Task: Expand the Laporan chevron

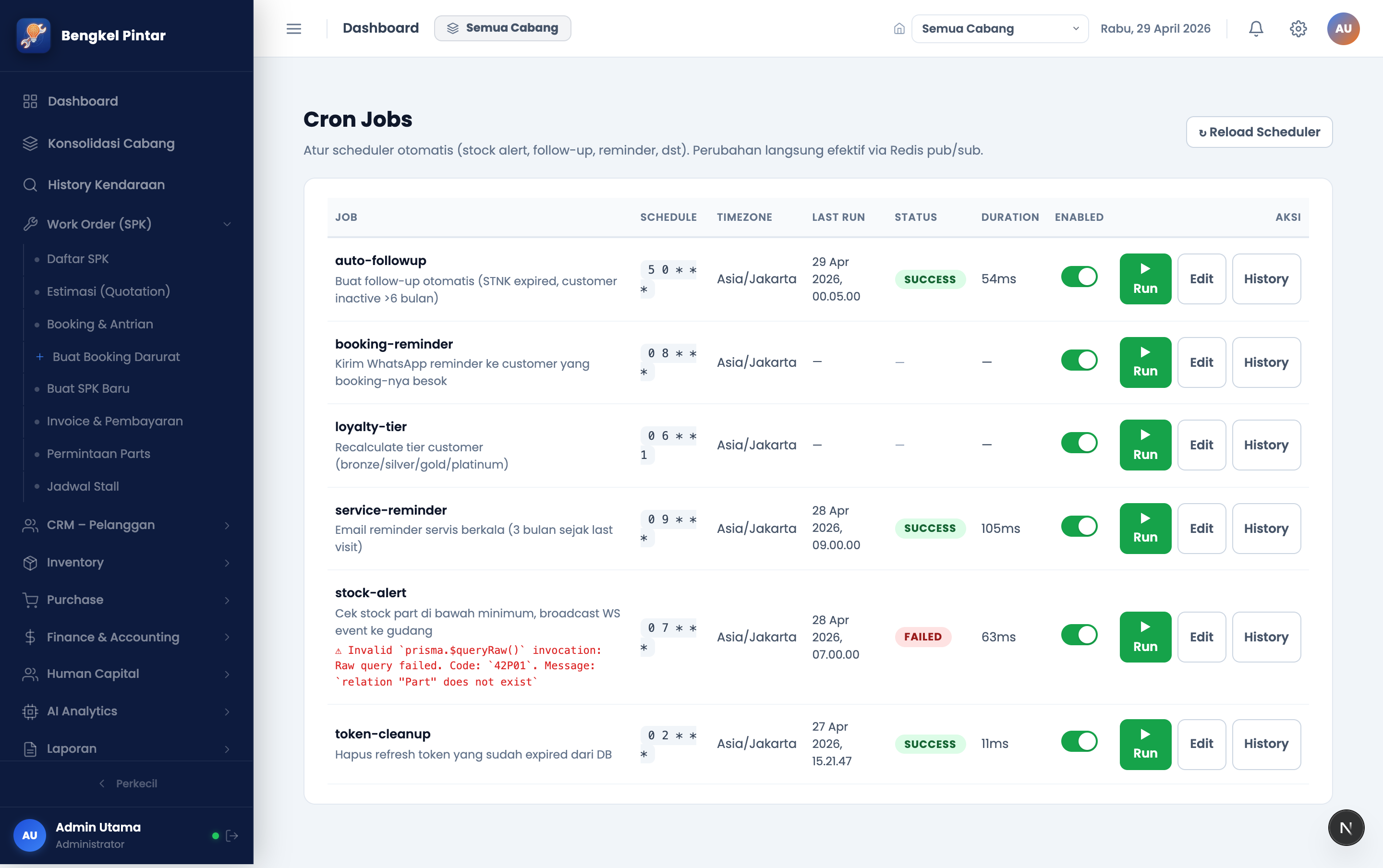Action: coord(227,748)
